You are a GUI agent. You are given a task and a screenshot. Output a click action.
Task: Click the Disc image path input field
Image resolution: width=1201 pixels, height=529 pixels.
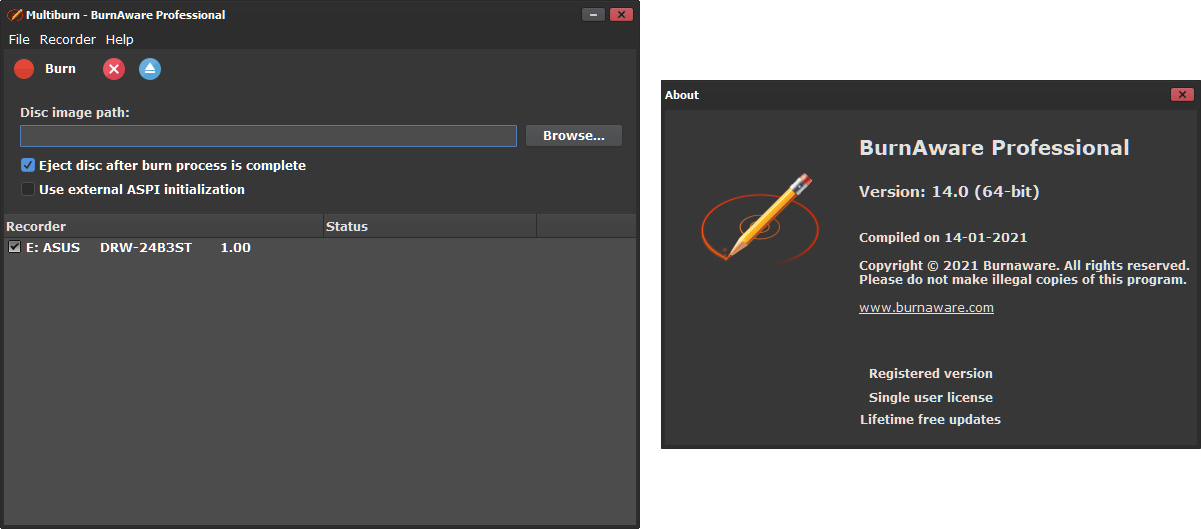pyautogui.click(x=268, y=136)
